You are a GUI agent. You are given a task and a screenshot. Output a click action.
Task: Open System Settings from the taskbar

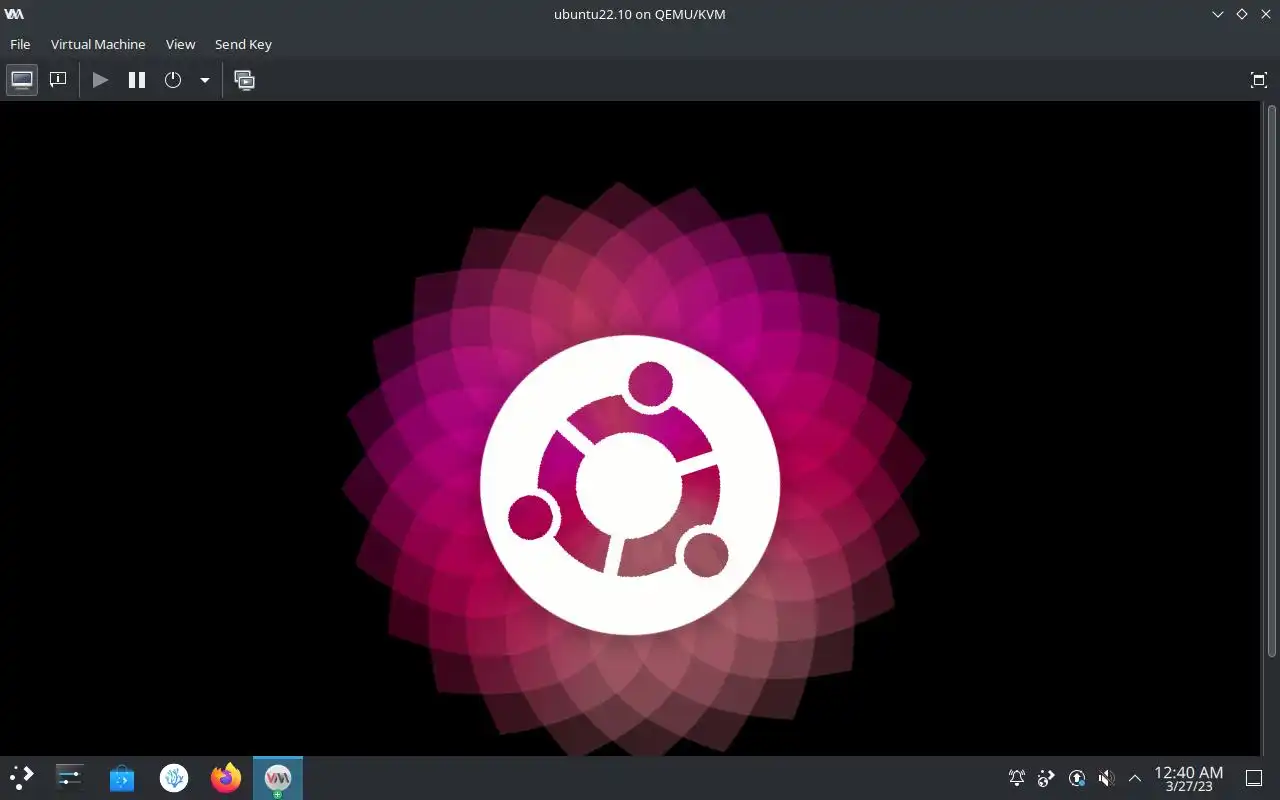pos(70,777)
